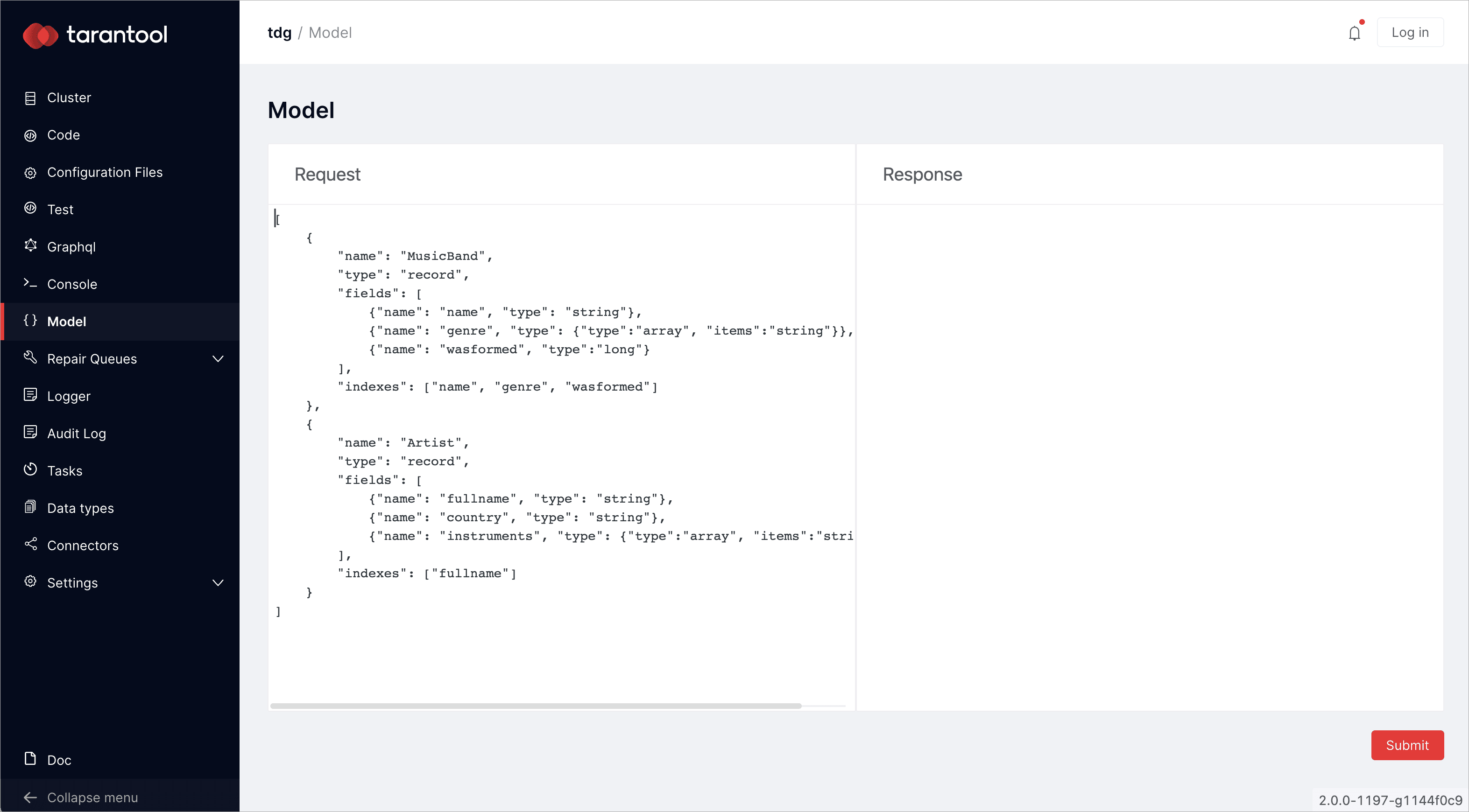This screenshot has height=812, width=1469.
Task: Click the Settings gear icon
Action: [x=30, y=581]
